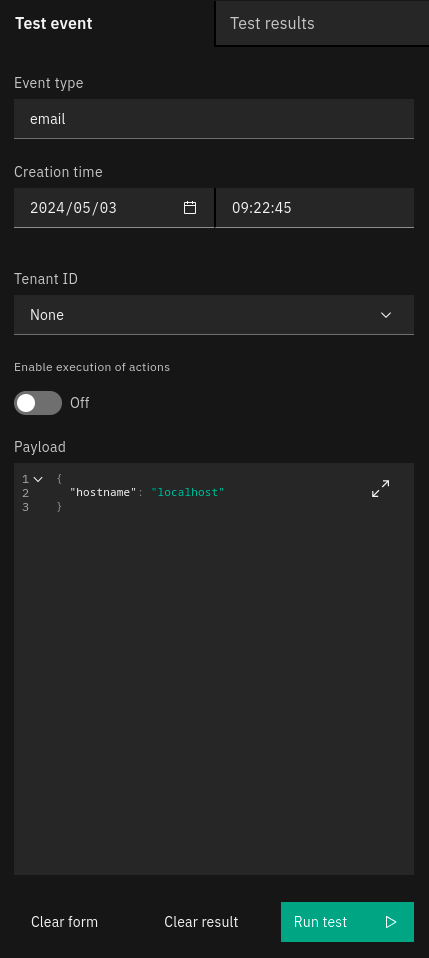The height and width of the screenshot is (958, 429).
Task: Focus the Event type field containing email
Action: pos(214,119)
